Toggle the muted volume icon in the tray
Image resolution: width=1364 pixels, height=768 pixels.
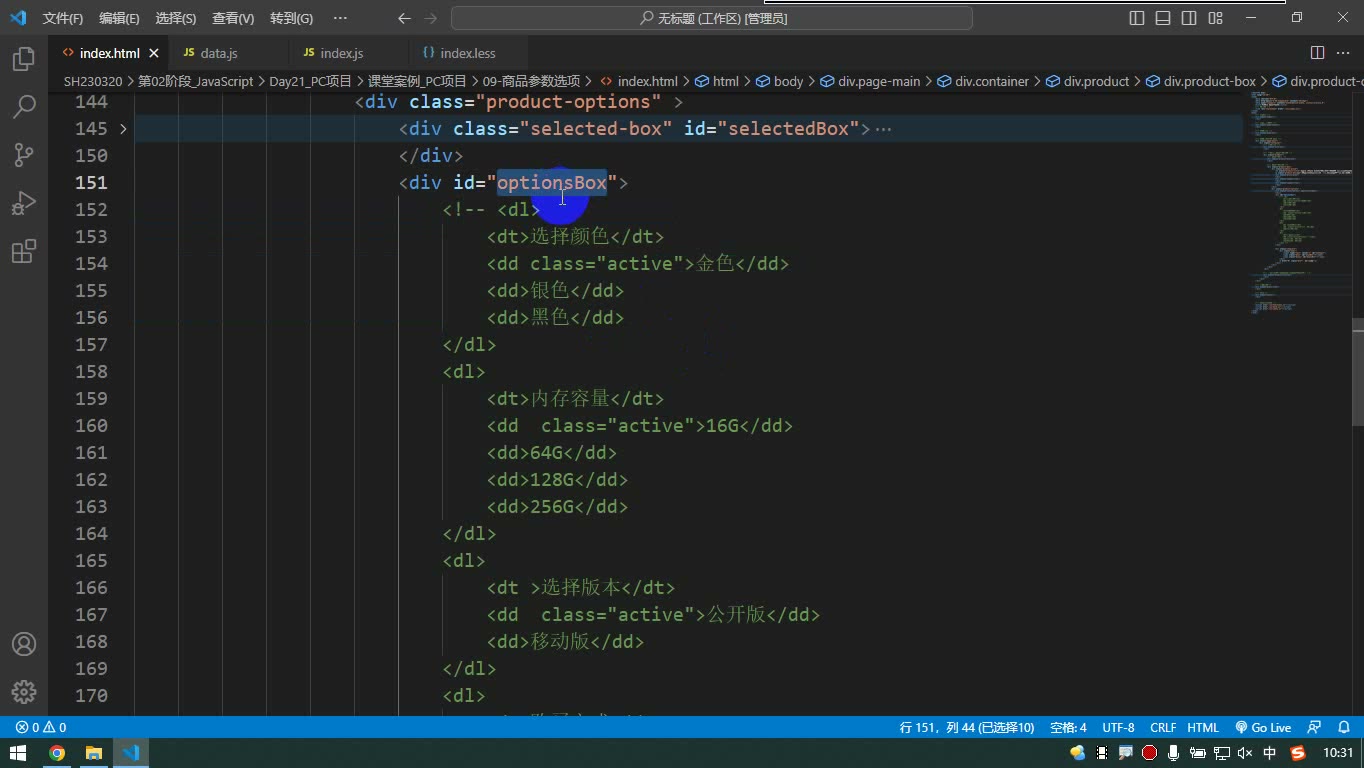click(x=1245, y=753)
